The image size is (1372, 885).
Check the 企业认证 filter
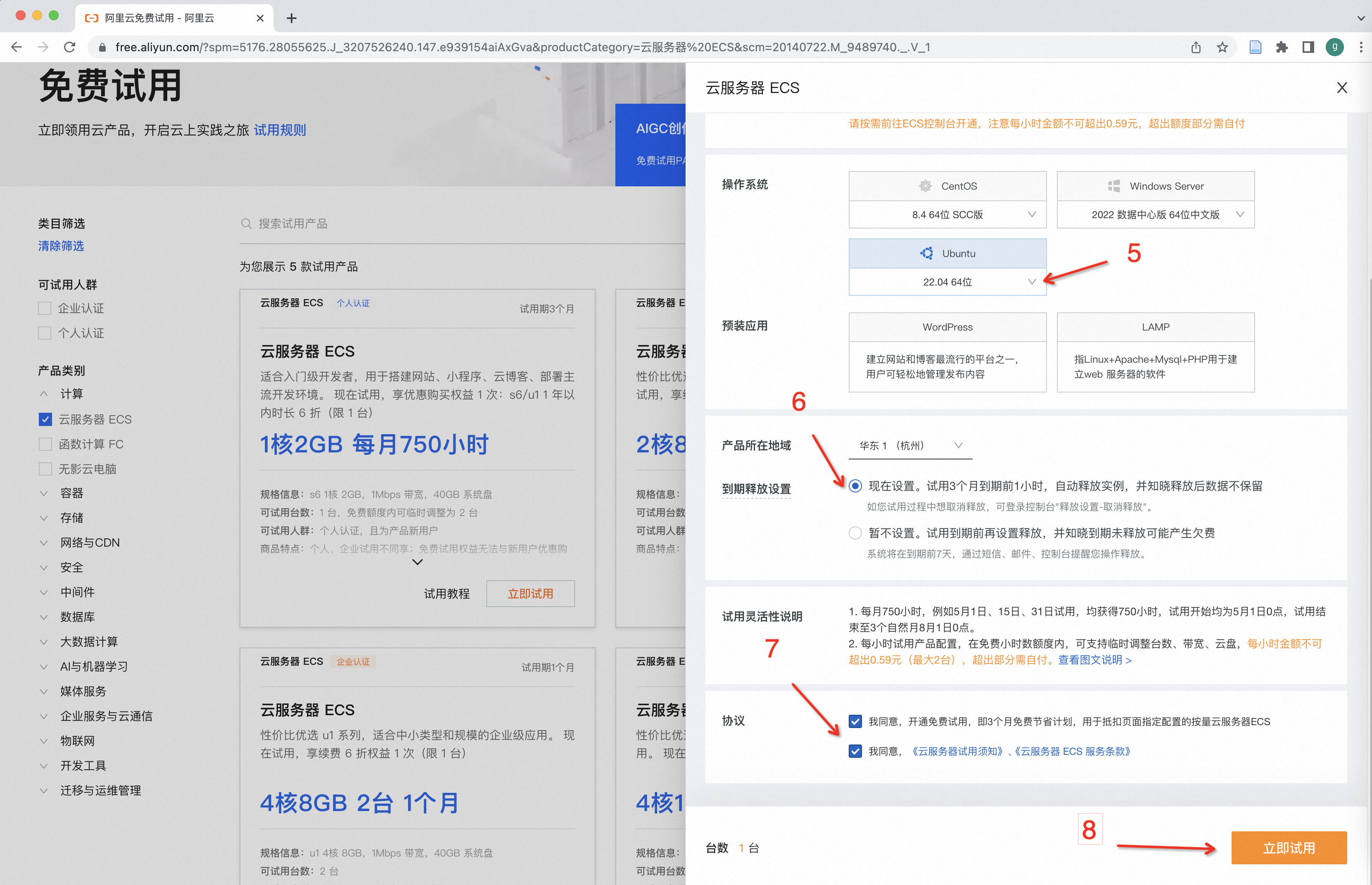point(45,309)
